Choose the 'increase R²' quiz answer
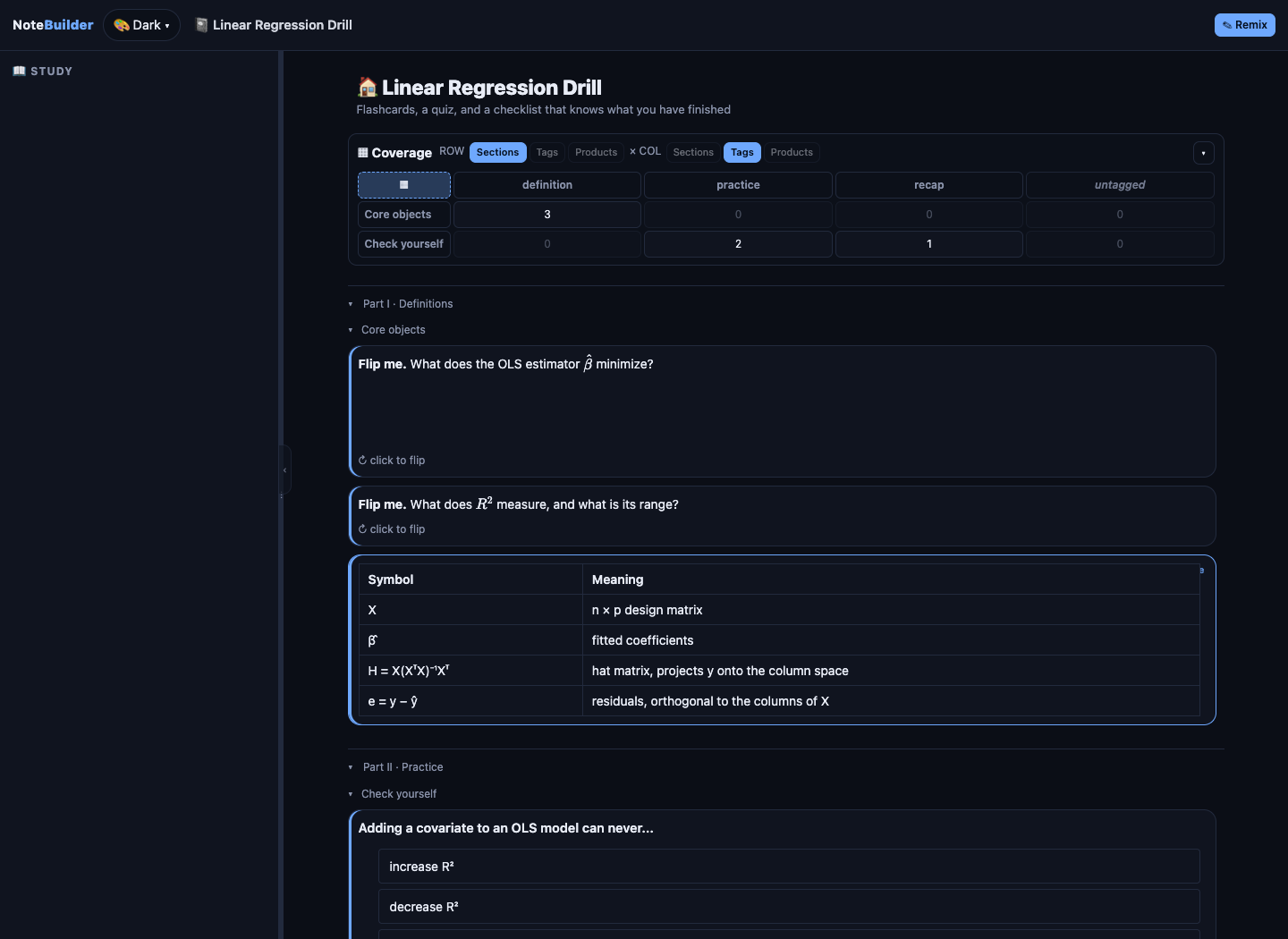1288x939 pixels. (x=789, y=867)
